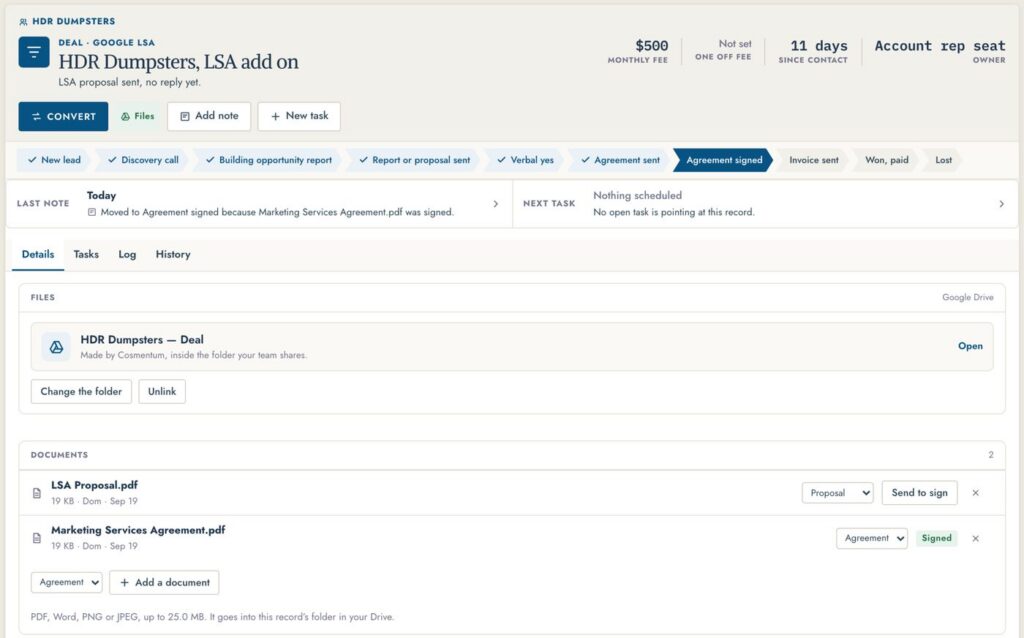Click the deal record icon beside the title
This screenshot has height=638, width=1024.
(x=34, y=52)
